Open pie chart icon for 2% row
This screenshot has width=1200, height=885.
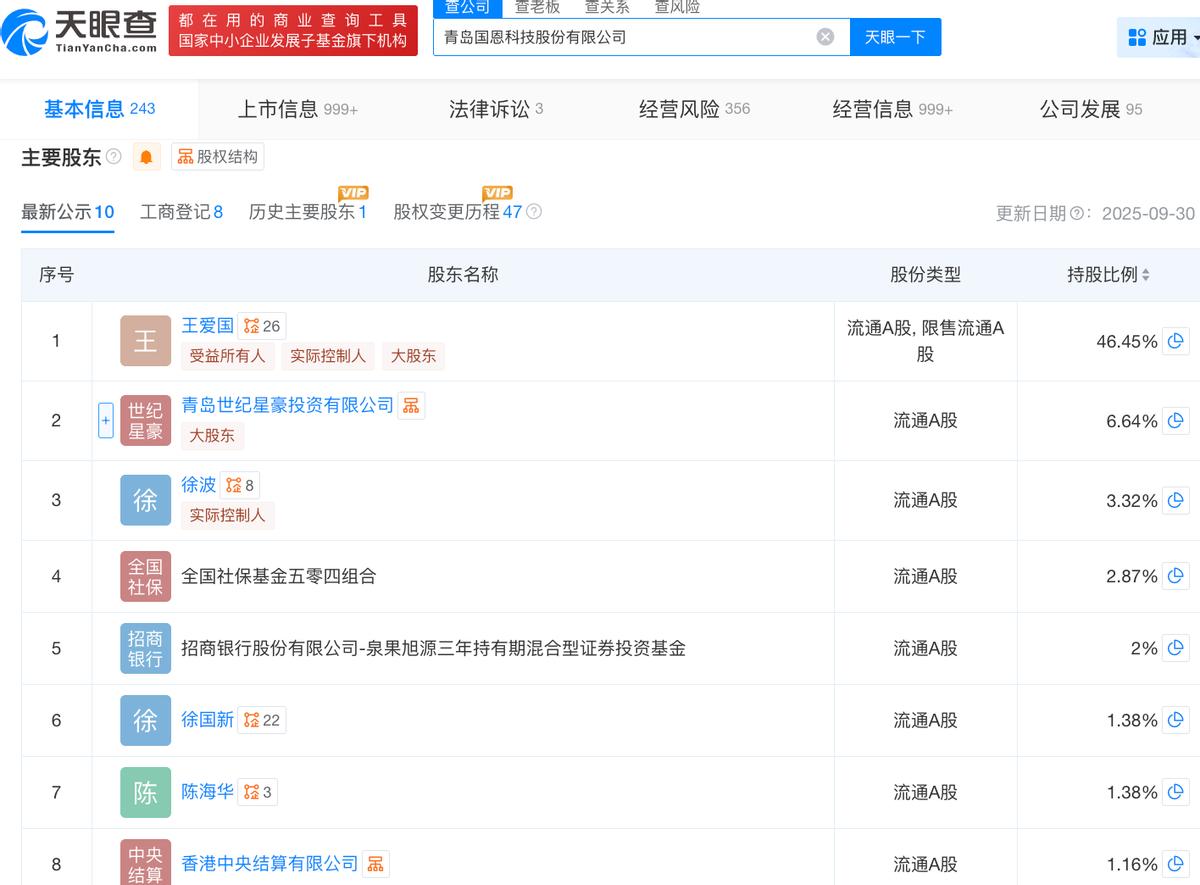click(x=1176, y=648)
